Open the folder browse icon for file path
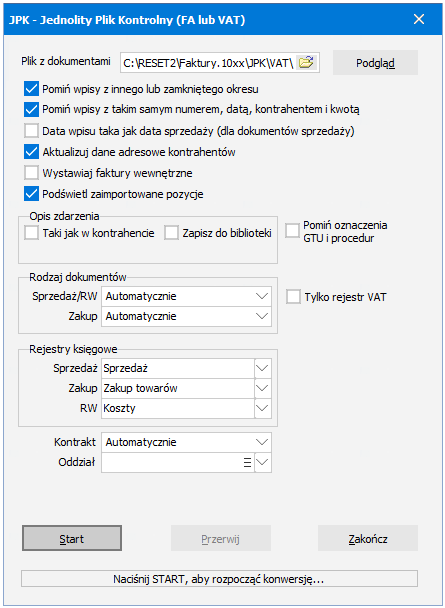Viewport: 445px width, 608px height. 307,62
